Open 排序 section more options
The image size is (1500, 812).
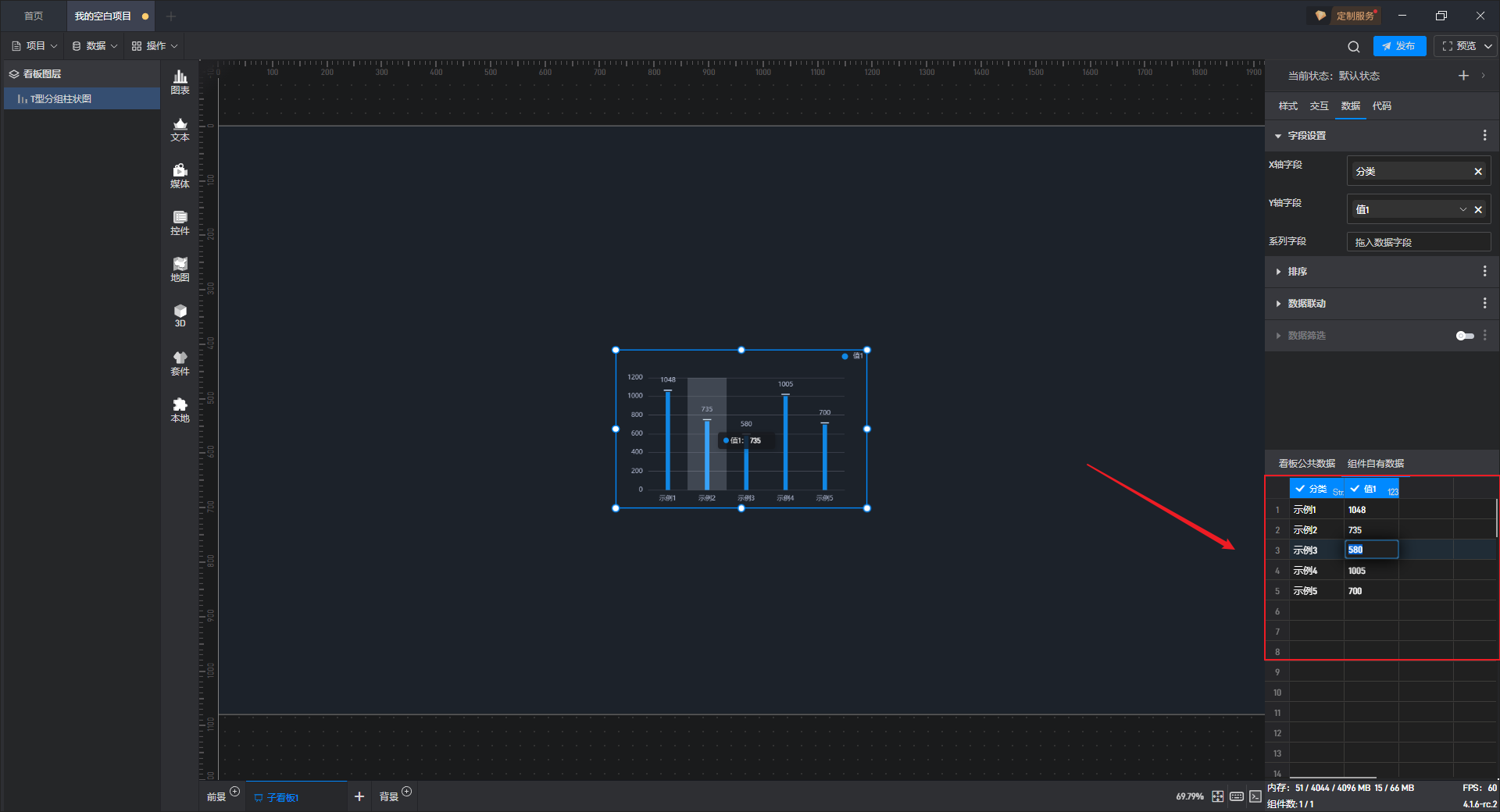point(1484,271)
